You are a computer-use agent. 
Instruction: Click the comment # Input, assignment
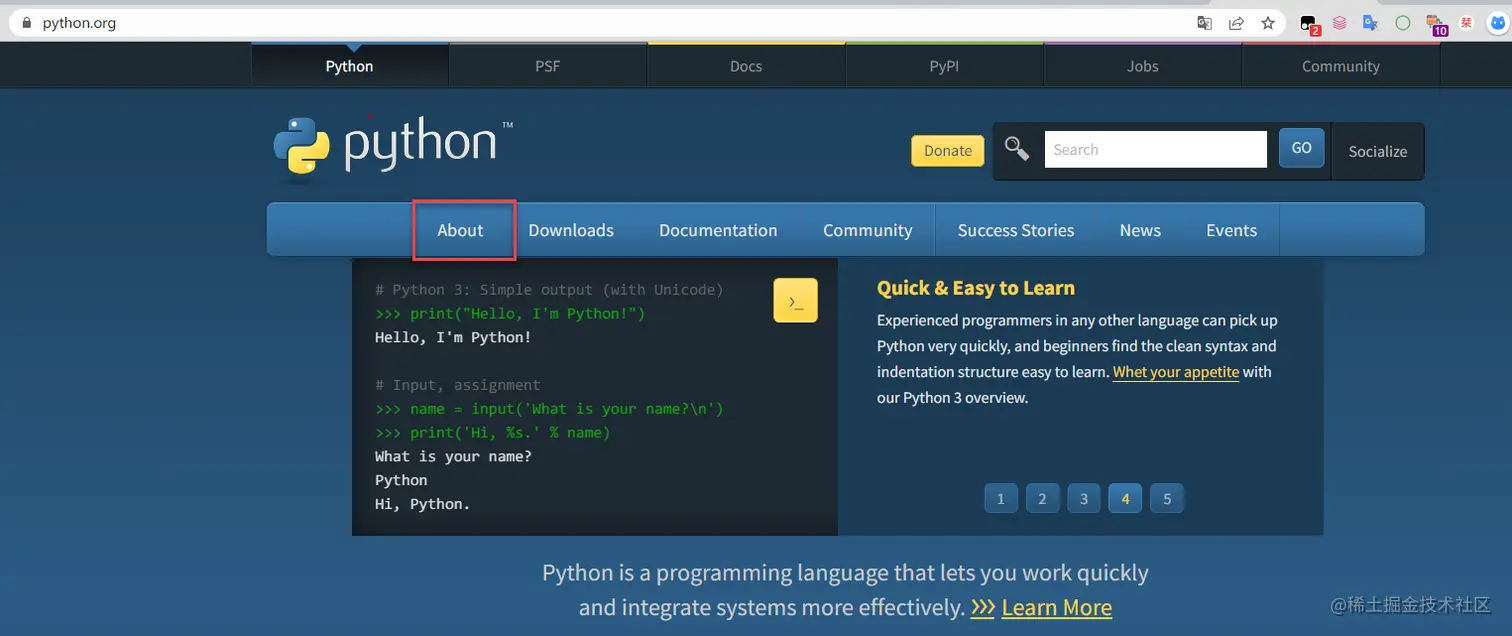(x=458, y=385)
